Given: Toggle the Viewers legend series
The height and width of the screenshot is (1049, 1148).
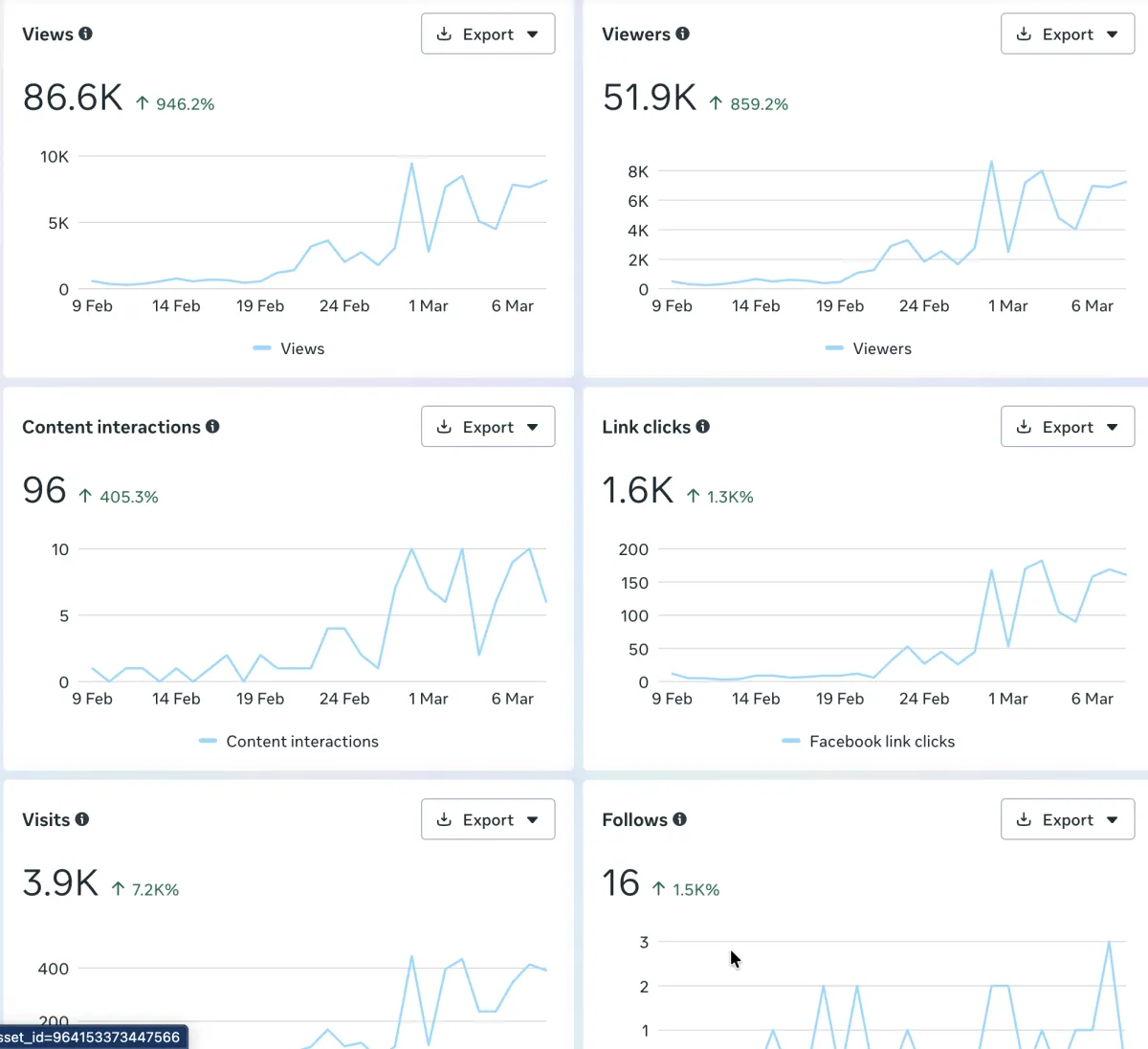Looking at the screenshot, I should 869,348.
